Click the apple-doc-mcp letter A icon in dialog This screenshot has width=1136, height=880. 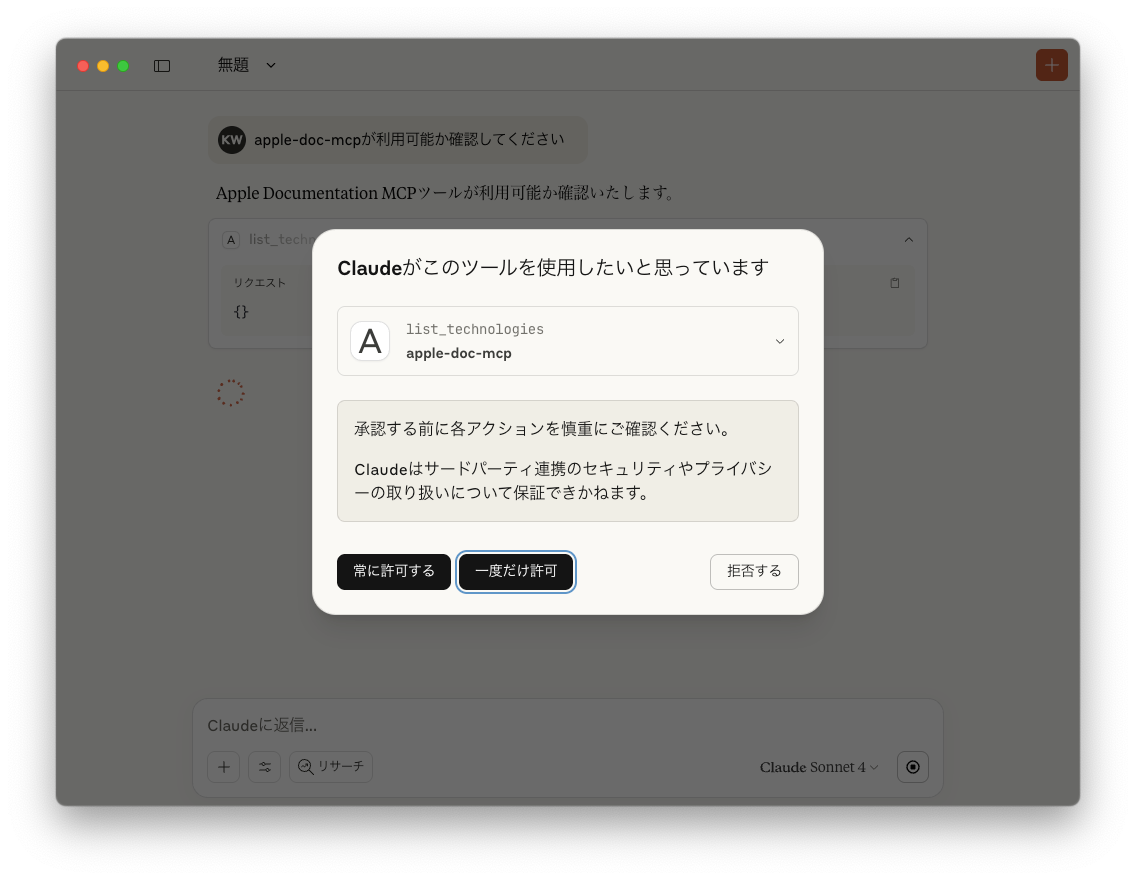[x=370, y=341]
